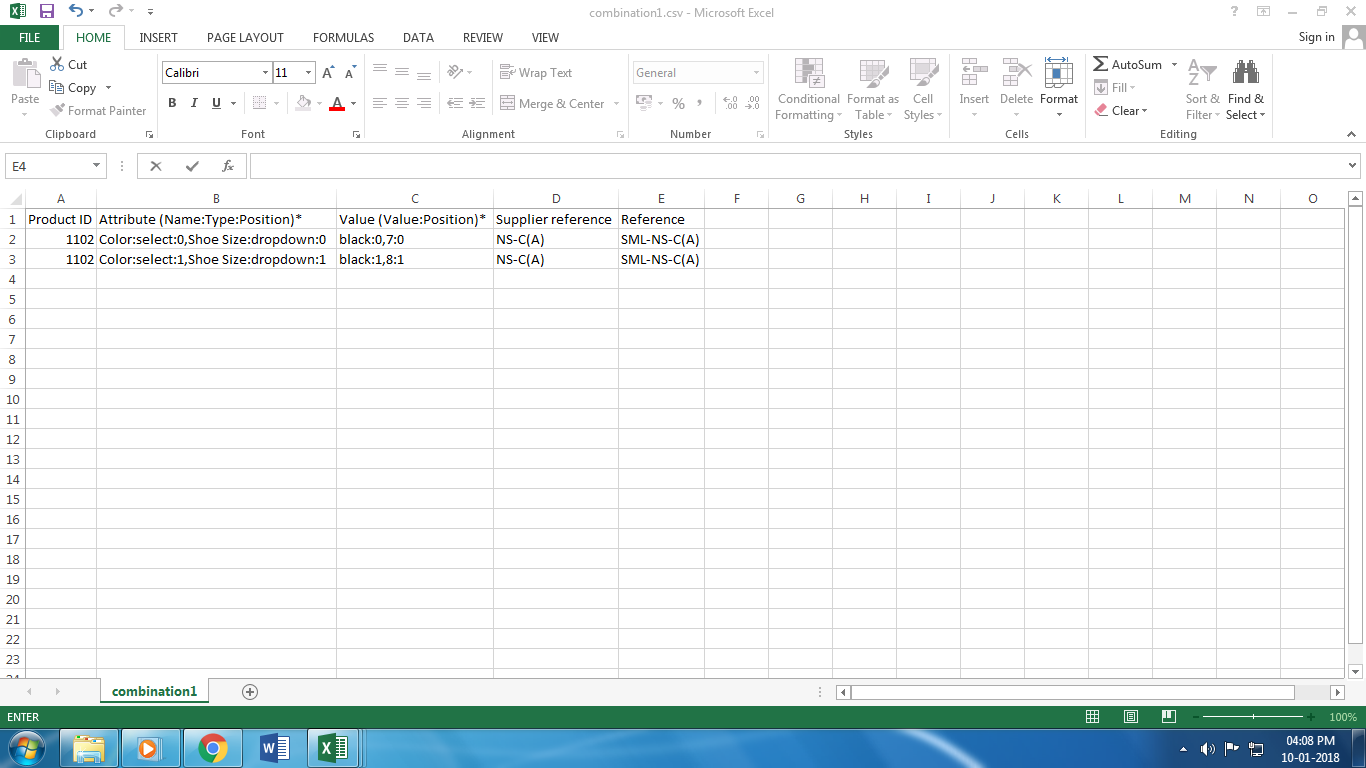Align text to the left
The image size is (1366, 768).
click(x=380, y=103)
